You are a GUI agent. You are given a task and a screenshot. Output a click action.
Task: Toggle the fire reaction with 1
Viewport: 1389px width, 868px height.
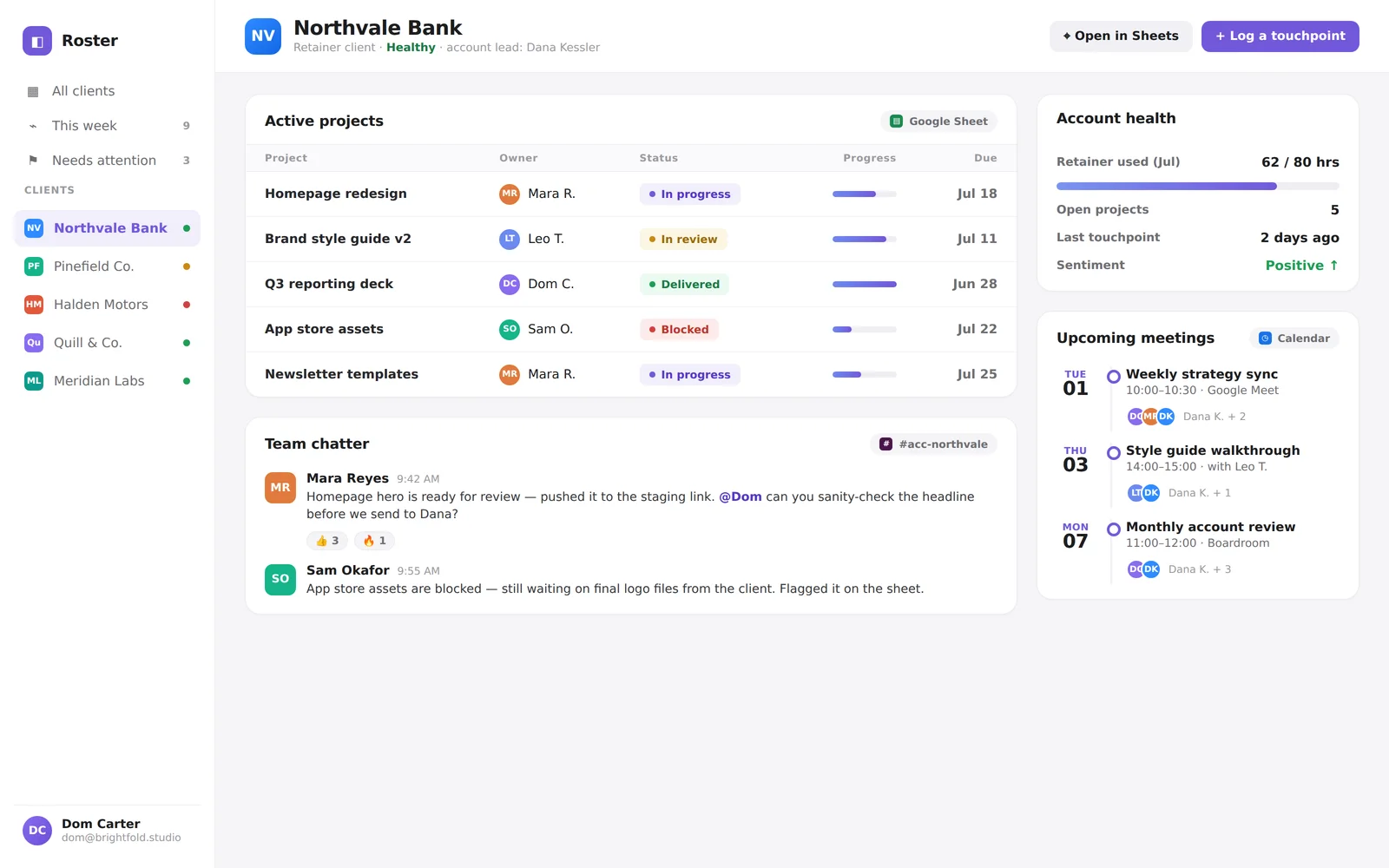coord(374,541)
